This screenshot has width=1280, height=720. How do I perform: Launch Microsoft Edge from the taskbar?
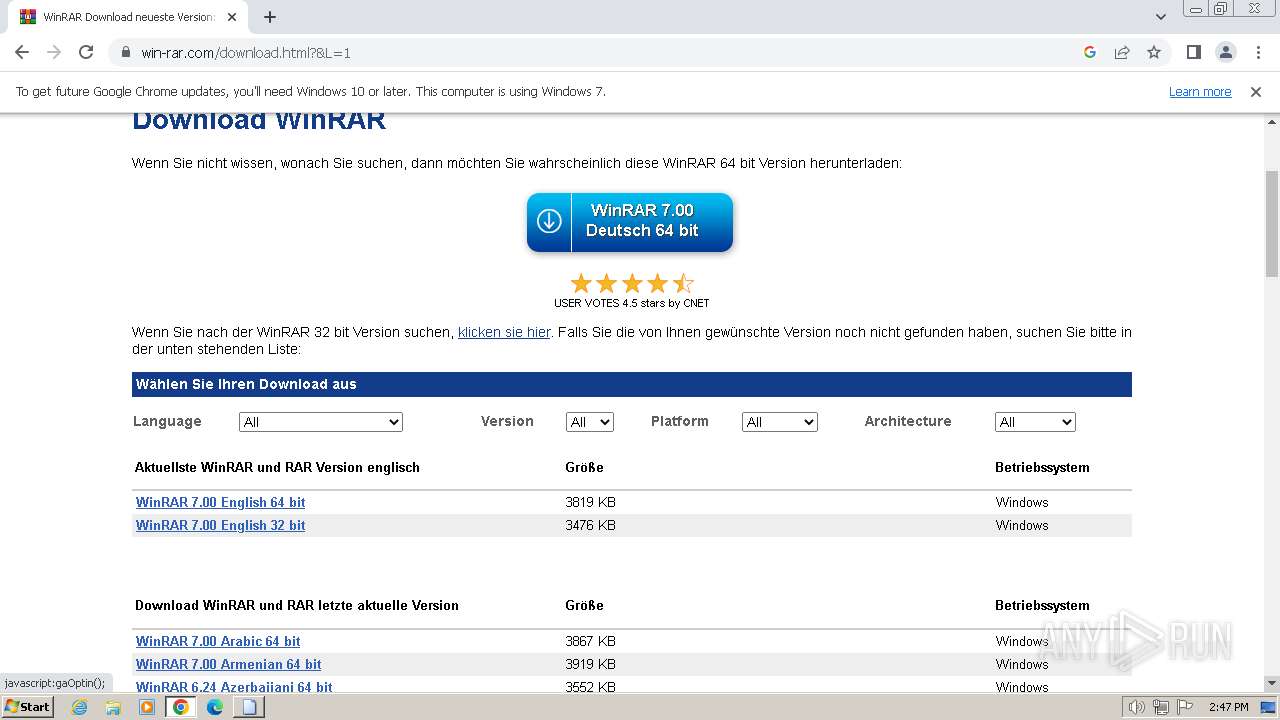click(x=215, y=707)
